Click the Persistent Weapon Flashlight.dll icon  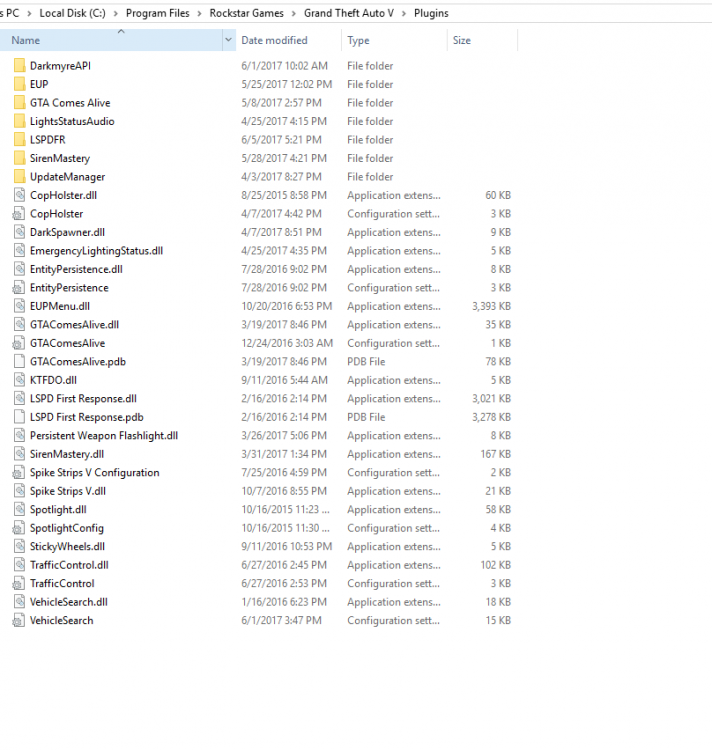pos(19,436)
